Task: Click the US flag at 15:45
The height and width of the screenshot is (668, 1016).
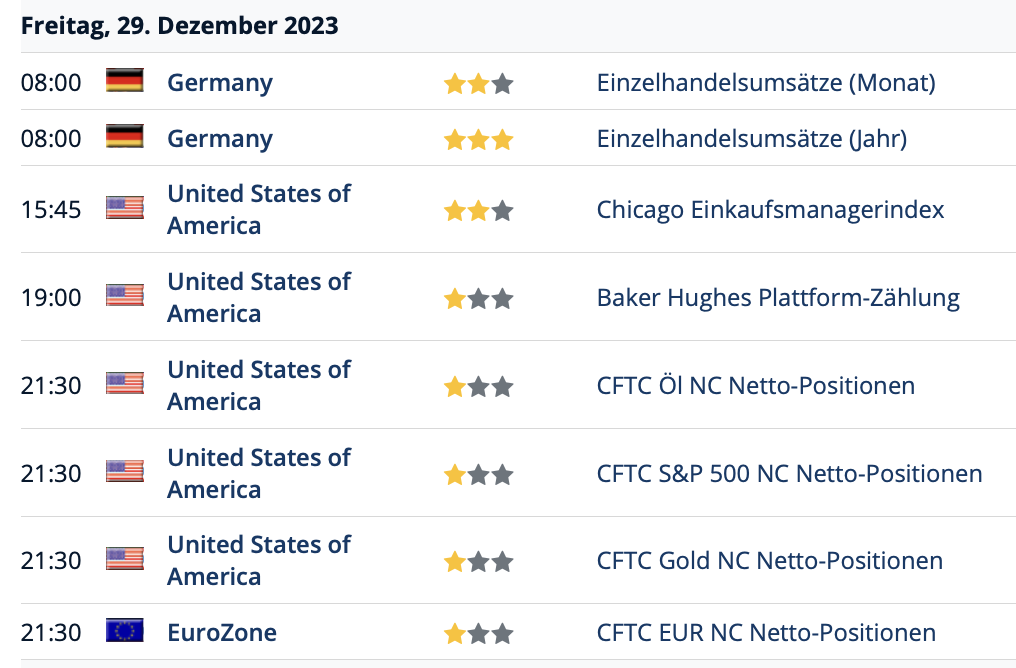Action: (x=124, y=207)
